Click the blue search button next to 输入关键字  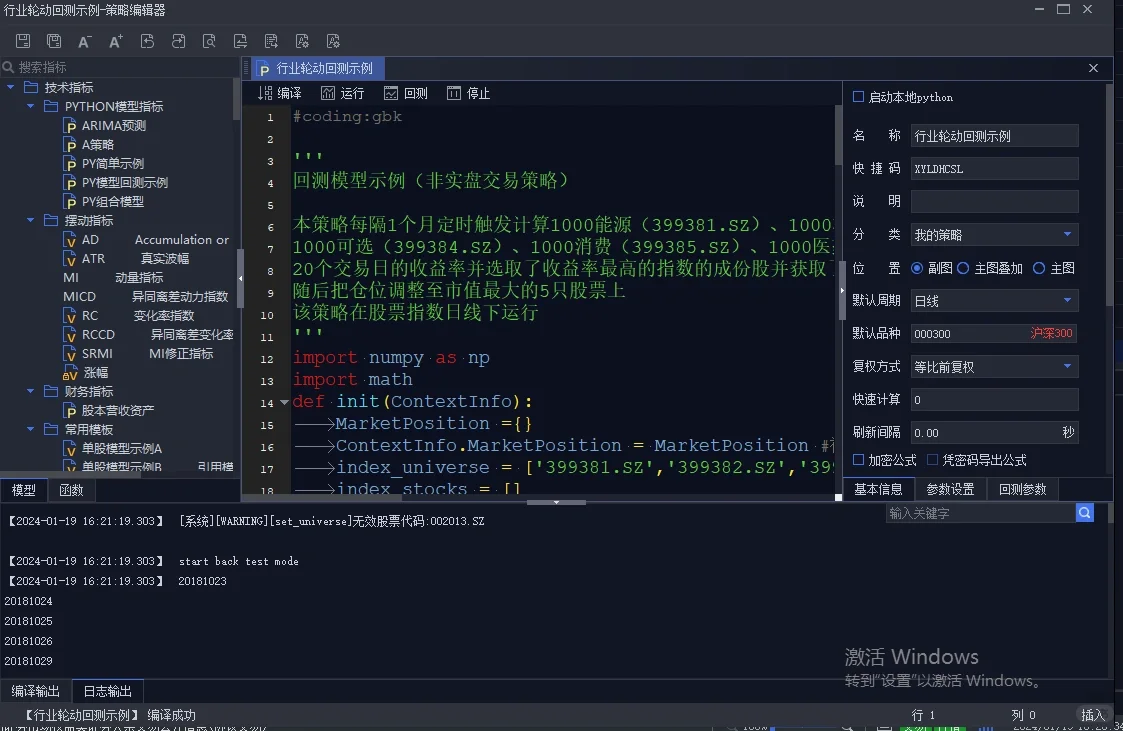click(1084, 513)
